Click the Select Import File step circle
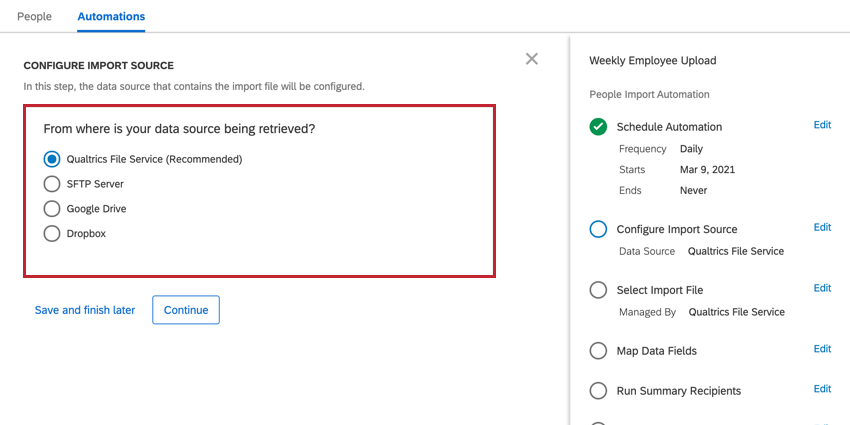Viewport: 850px width, 425px height. click(598, 290)
